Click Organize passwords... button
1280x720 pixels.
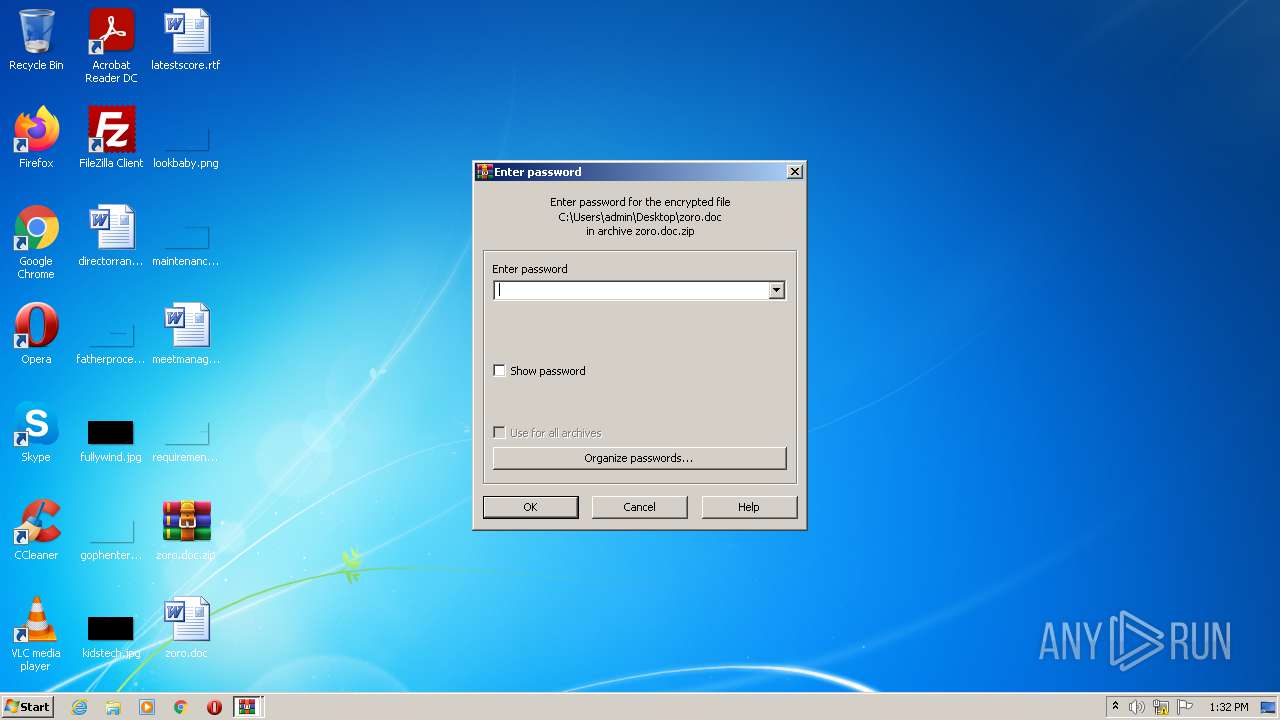click(639, 458)
